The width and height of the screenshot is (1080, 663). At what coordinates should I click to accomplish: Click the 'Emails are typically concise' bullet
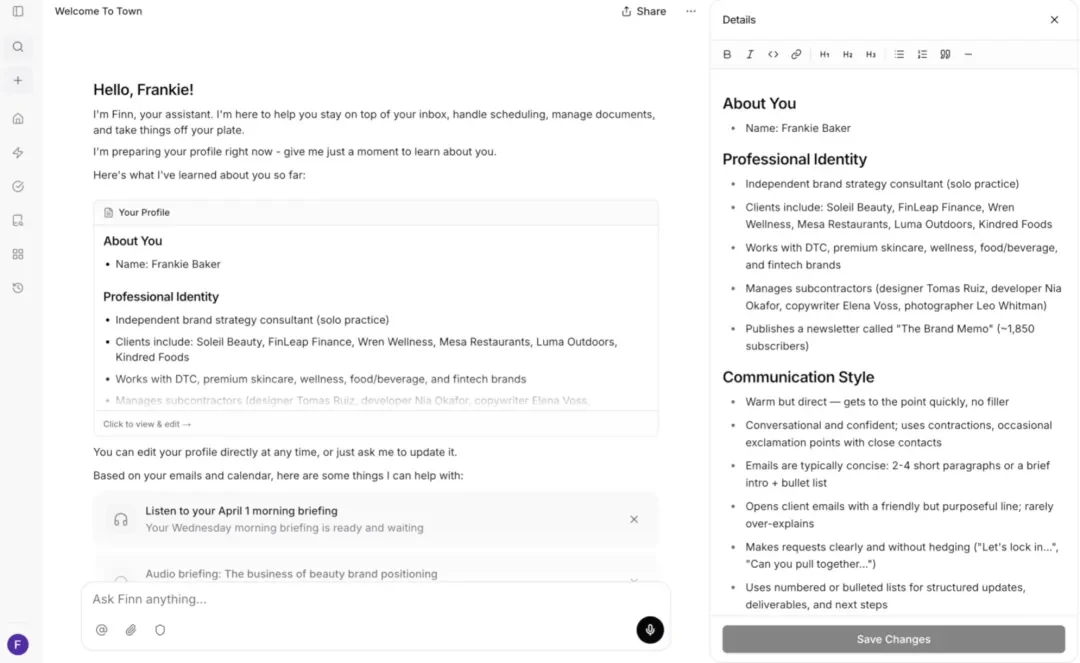click(x=897, y=474)
